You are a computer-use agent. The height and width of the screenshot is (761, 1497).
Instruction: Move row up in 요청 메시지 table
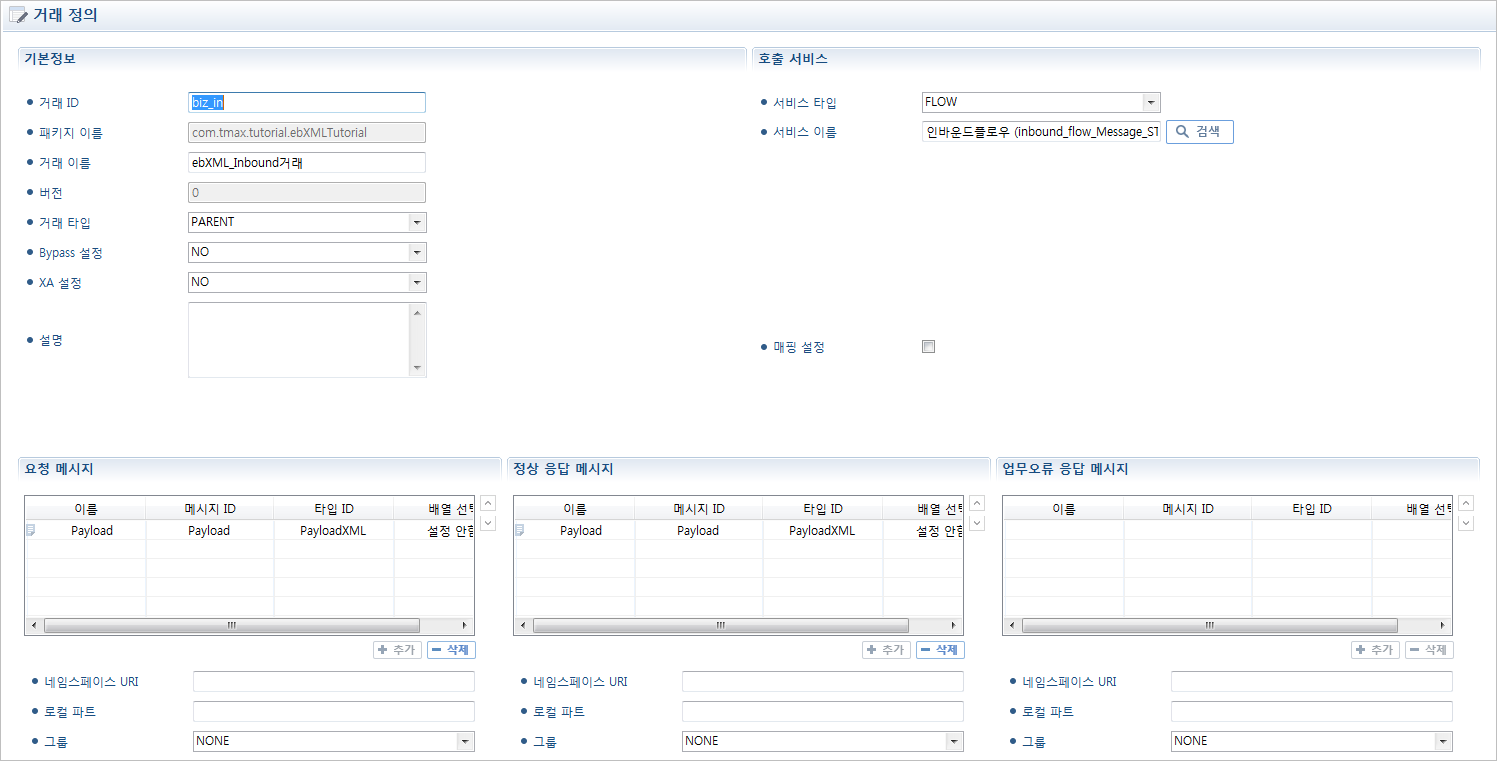click(x=488, y=504)
